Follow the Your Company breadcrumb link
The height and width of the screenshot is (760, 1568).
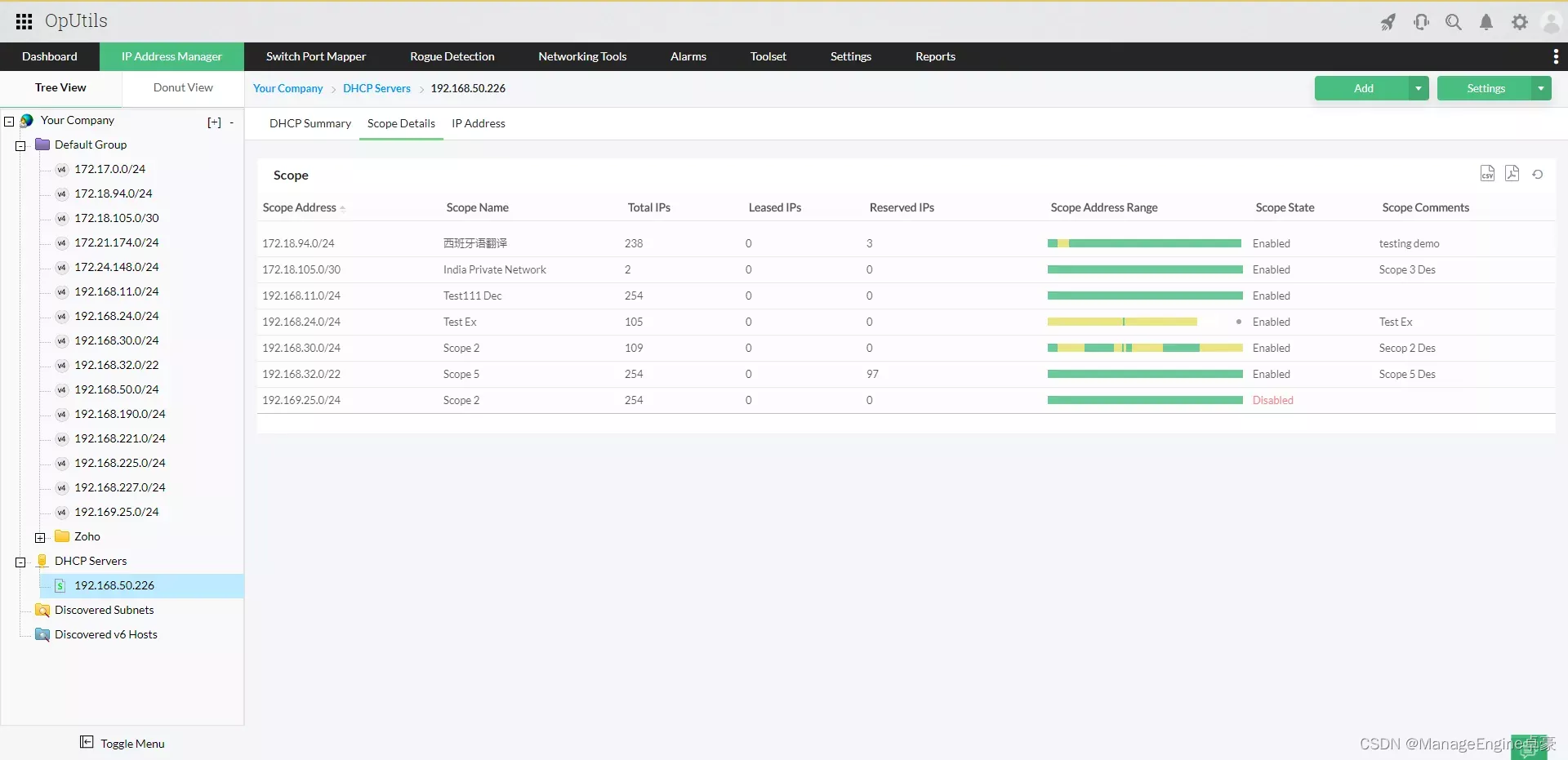[x=288, y=88]
